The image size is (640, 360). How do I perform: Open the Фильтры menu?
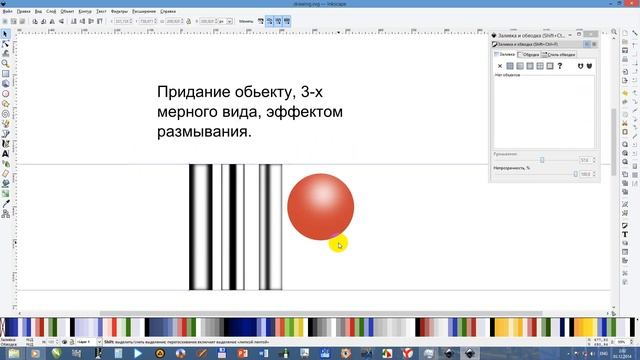tap(119, 11)
